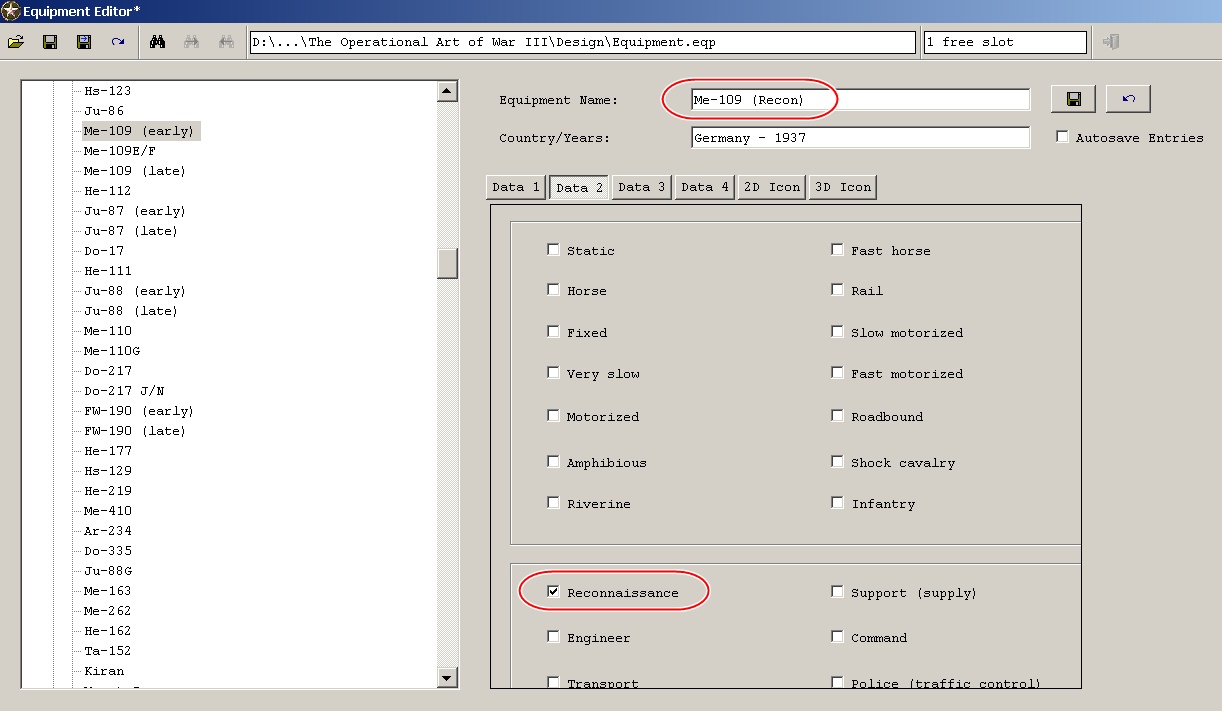The height and width of the screenshot is (711, 1222).
Task: Enable the Amphibious flag
Action: [553, 462]
